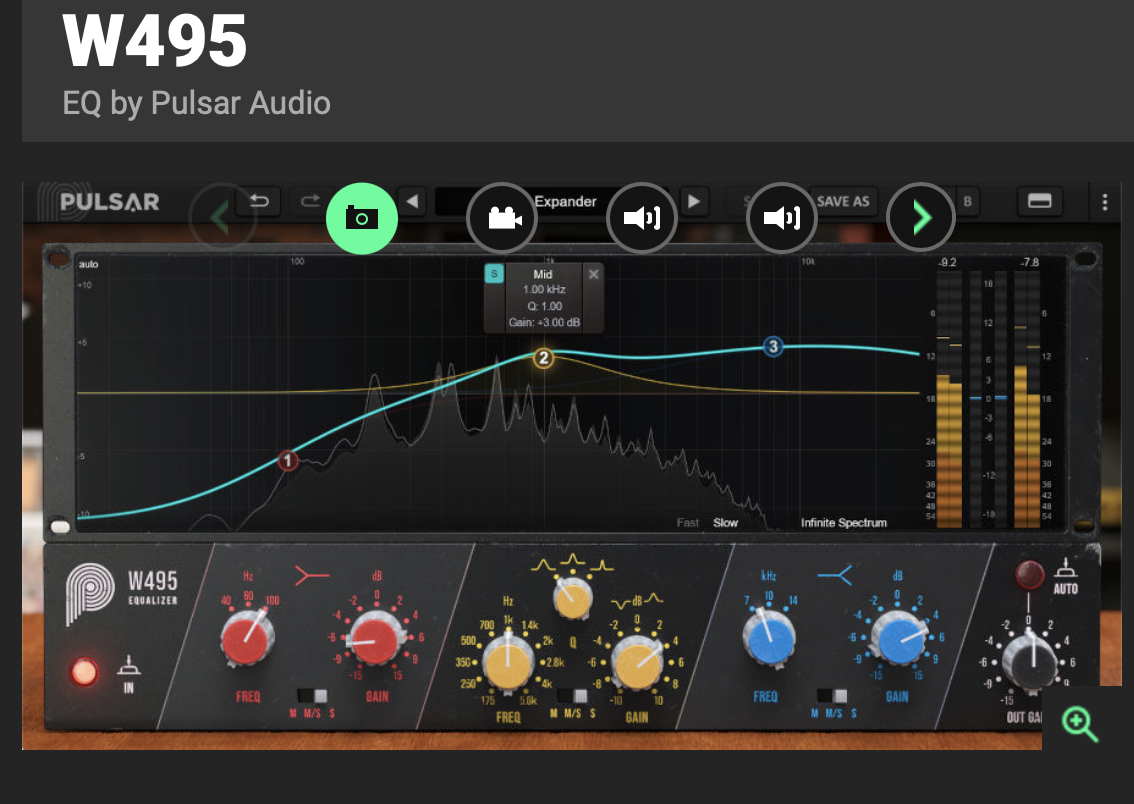1134x804 pixels.
Task: Flip the blue band M/S switch
Action: point(832,696)
